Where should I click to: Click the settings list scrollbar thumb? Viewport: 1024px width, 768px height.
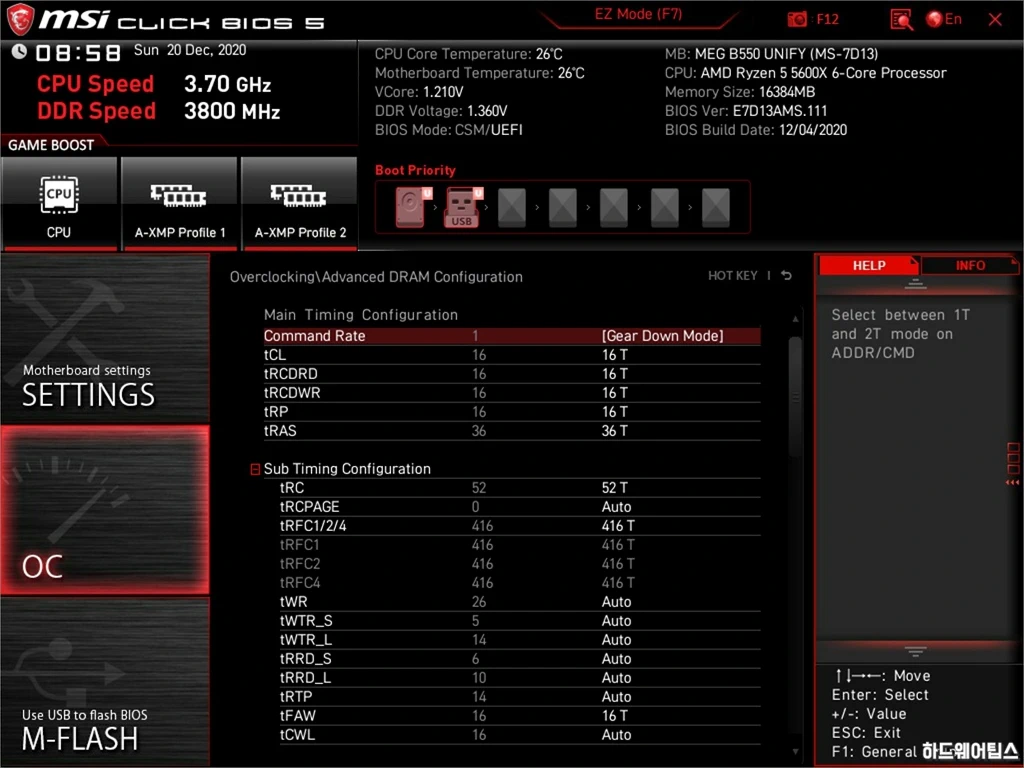pos(795,396)
